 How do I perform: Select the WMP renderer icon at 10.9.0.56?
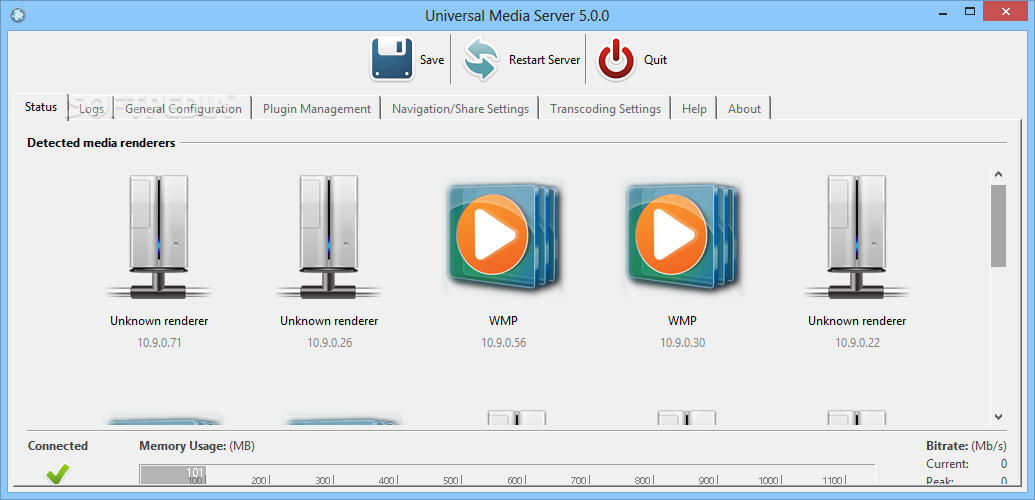pyautogui.click(x=505, y=237)
